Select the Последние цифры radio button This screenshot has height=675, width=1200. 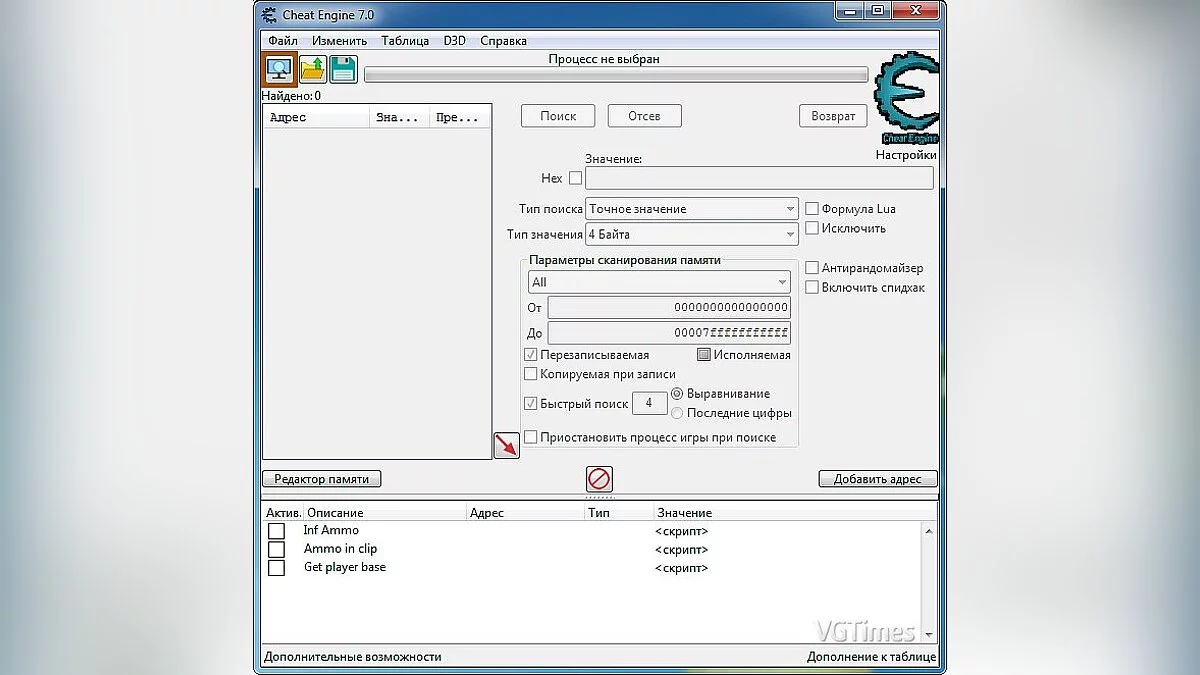(678, 412)
